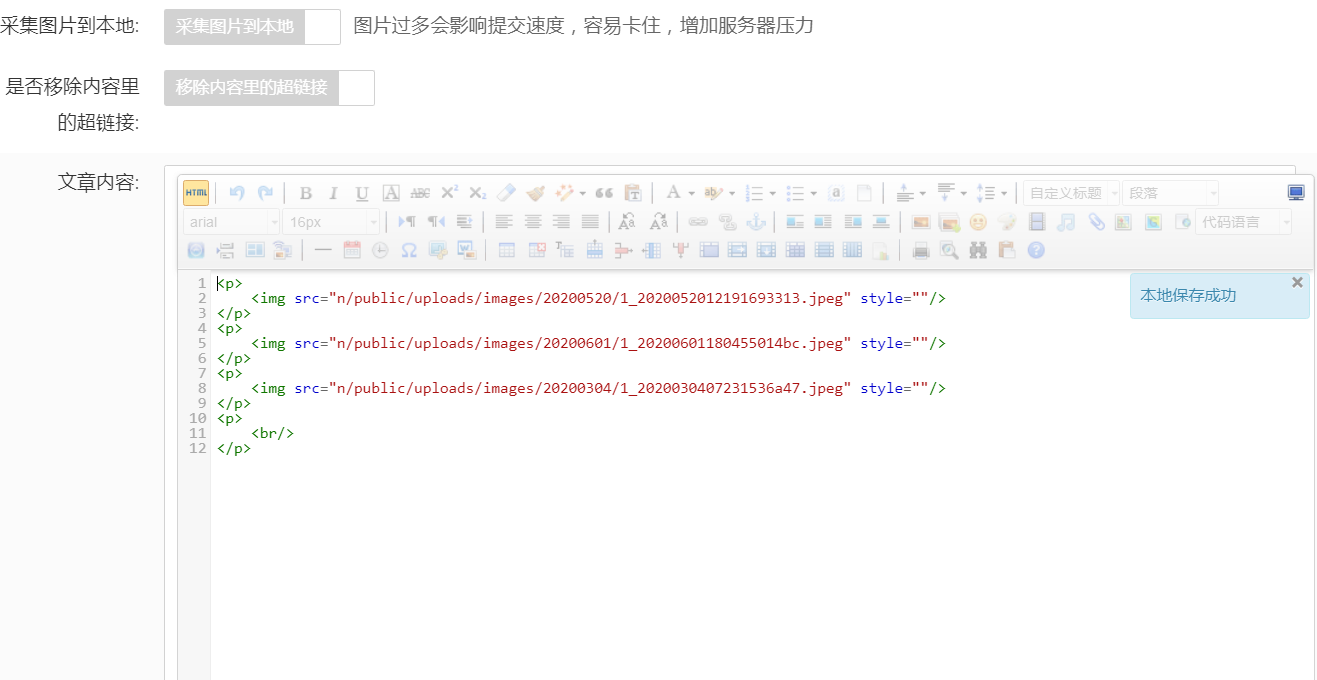Click the Underline icon
Viewport: 1317px width, 680px height.
tap(362, 193)
